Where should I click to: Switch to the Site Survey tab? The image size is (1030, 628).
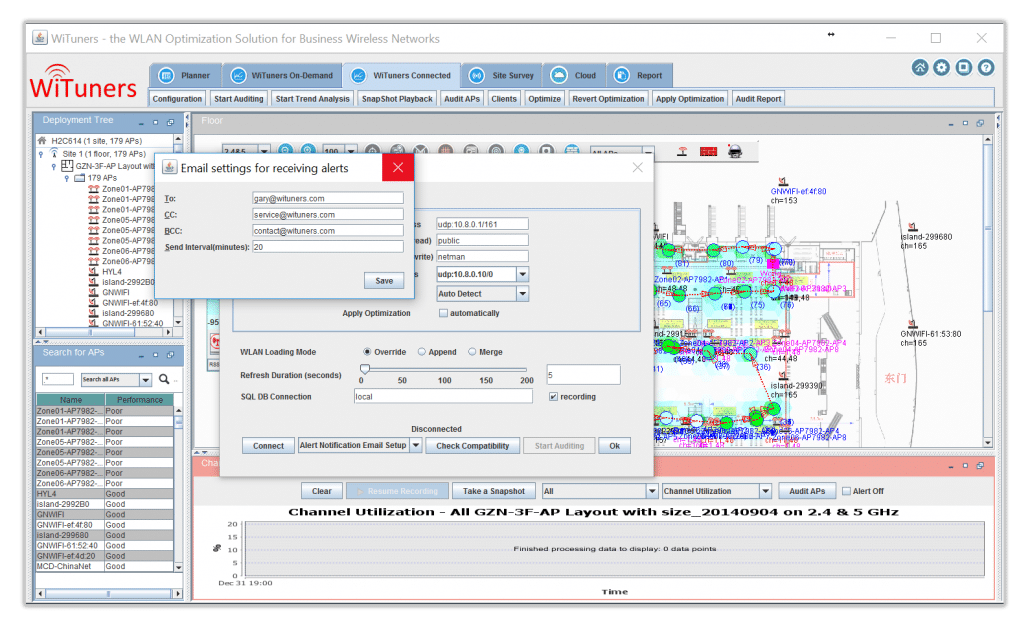[502, 76]
